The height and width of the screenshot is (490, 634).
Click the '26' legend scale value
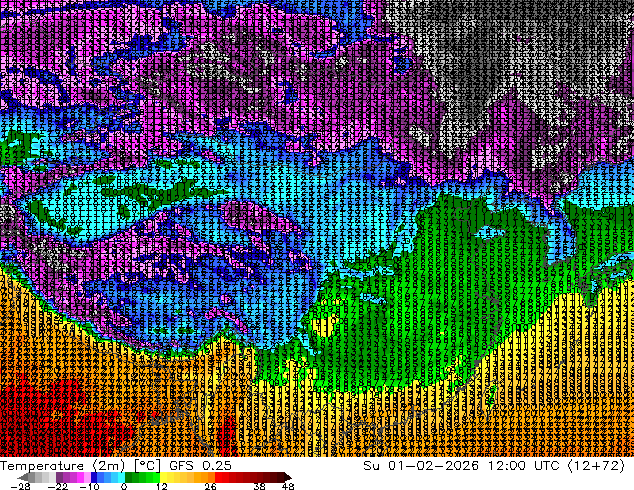point(210,486)
